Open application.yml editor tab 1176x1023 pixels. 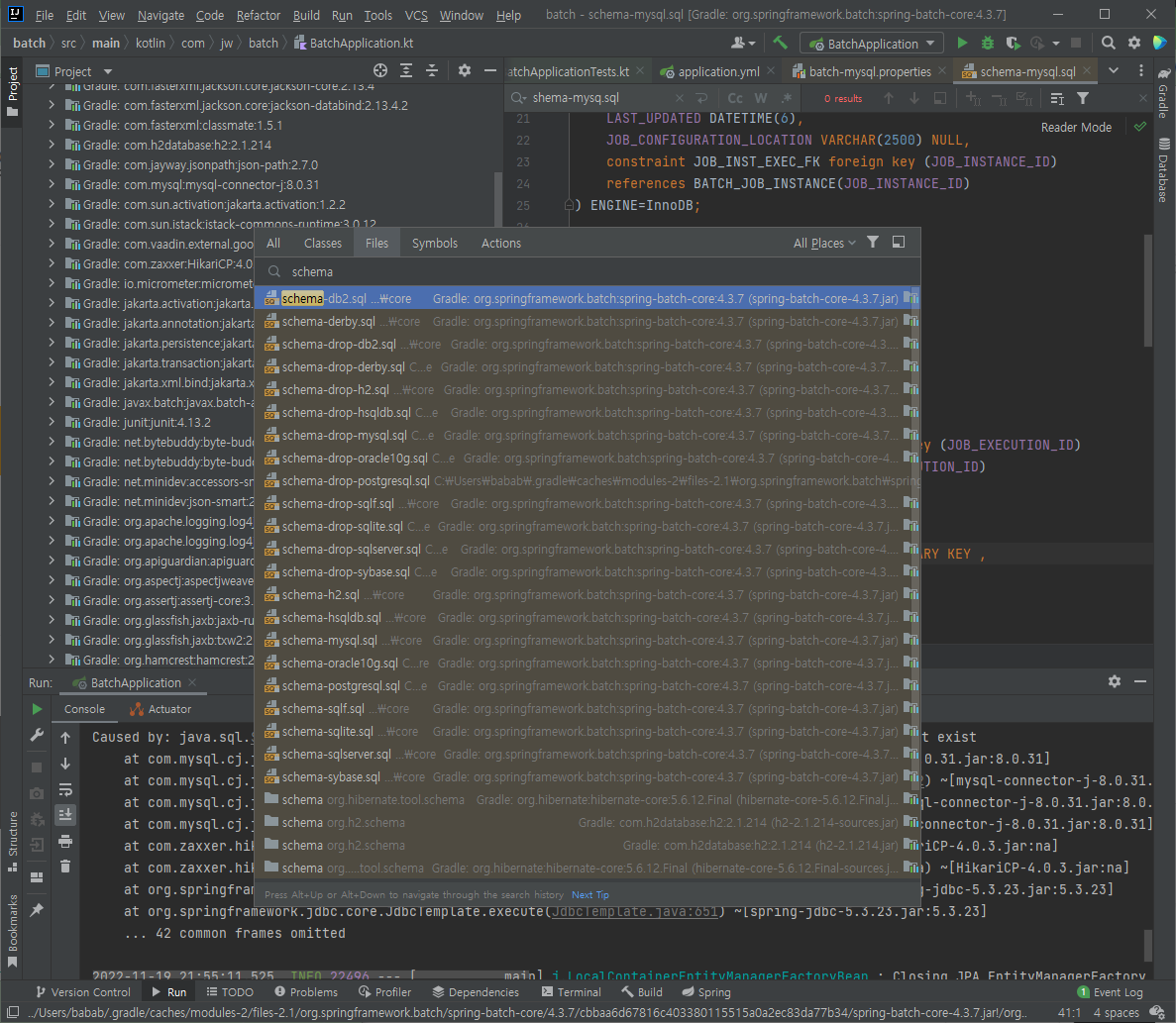[x=717, y=71]
